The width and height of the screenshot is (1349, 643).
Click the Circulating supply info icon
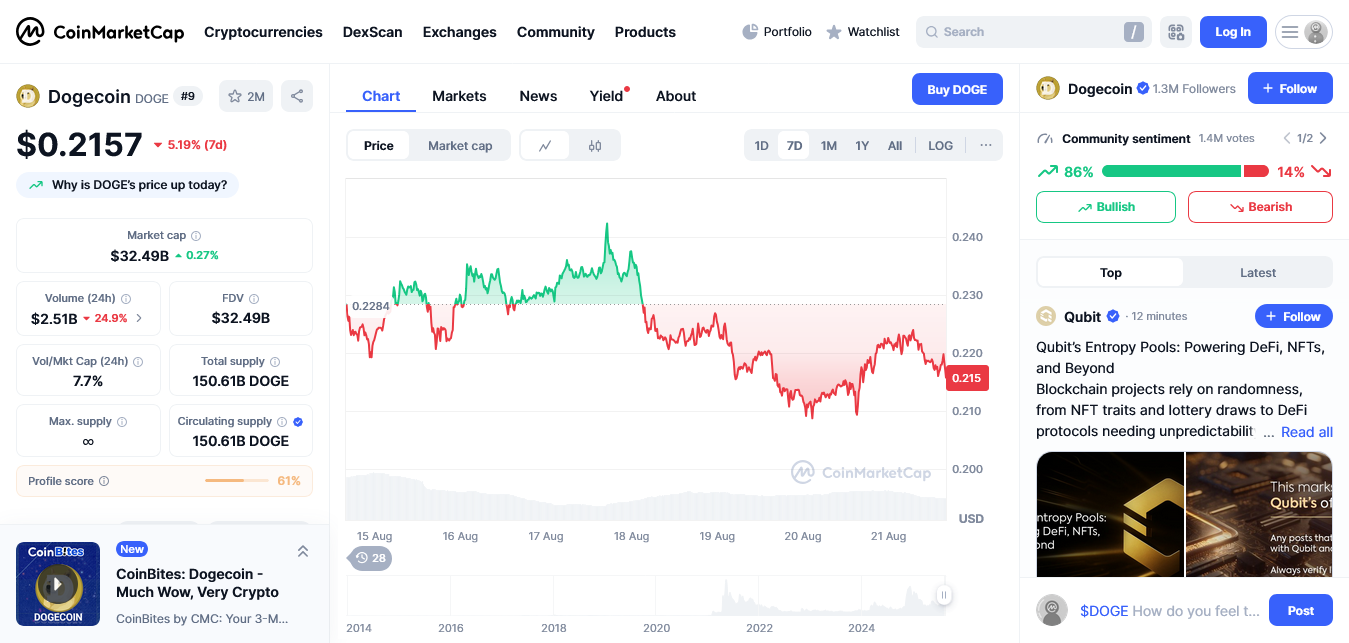[282, 422]
